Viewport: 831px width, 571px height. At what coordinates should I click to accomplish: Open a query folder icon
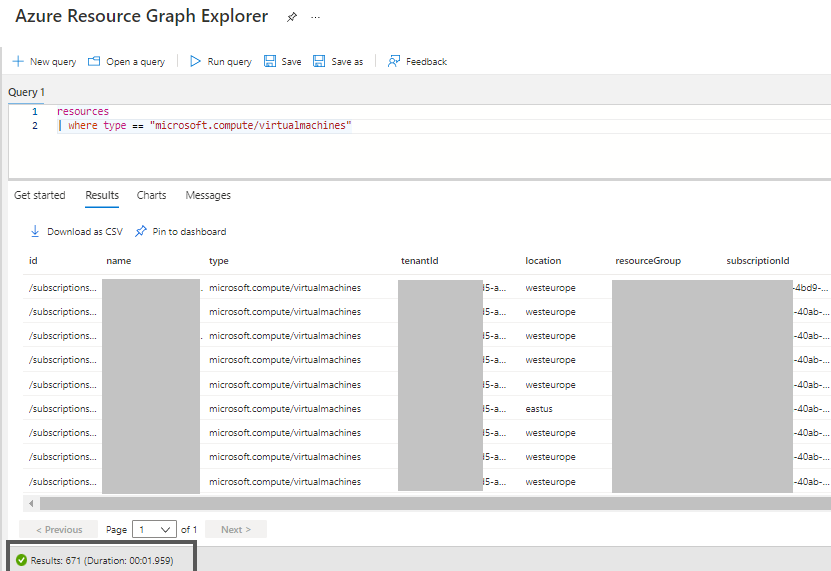94,61
